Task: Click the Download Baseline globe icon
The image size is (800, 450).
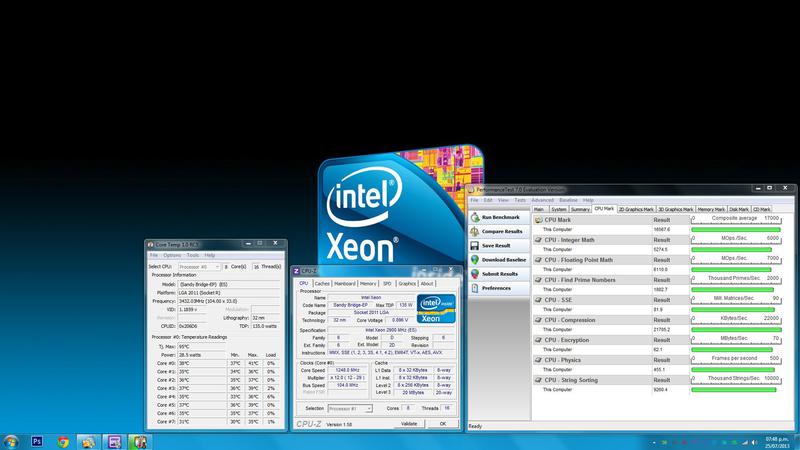Action: tap(475, 260)
